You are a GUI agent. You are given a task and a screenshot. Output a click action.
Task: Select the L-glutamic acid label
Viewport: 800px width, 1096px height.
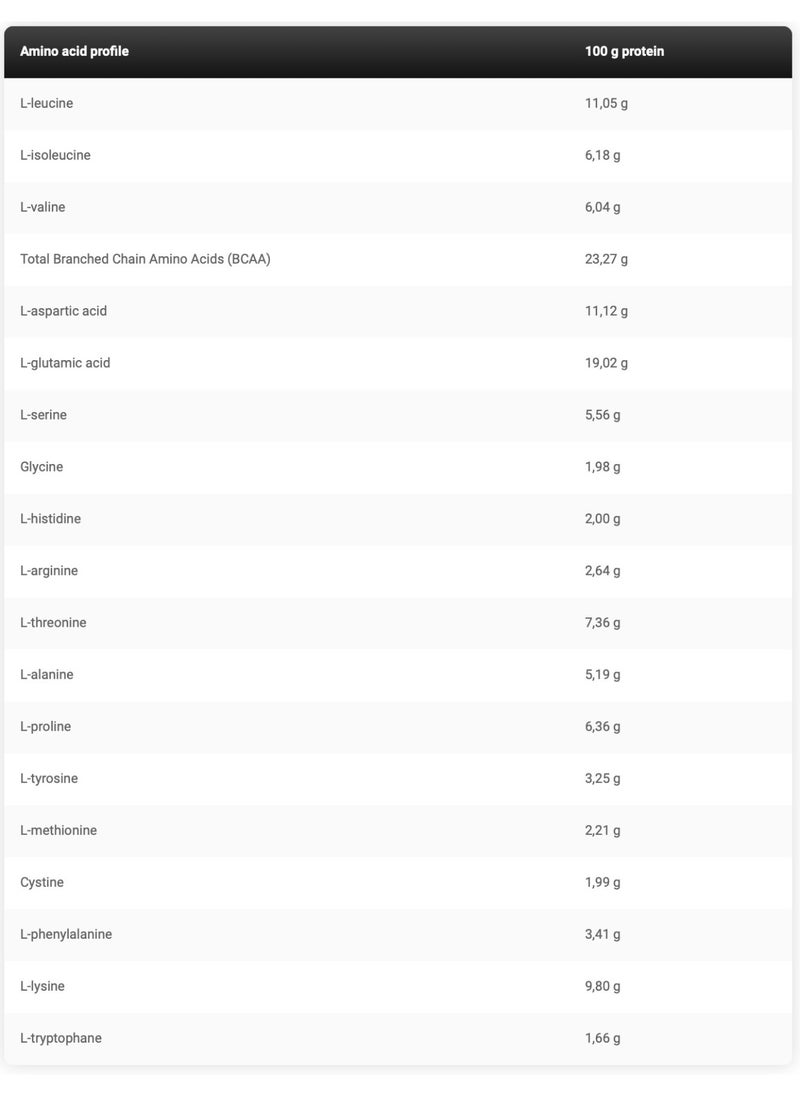pyautogui.click(x=65, y=363)
